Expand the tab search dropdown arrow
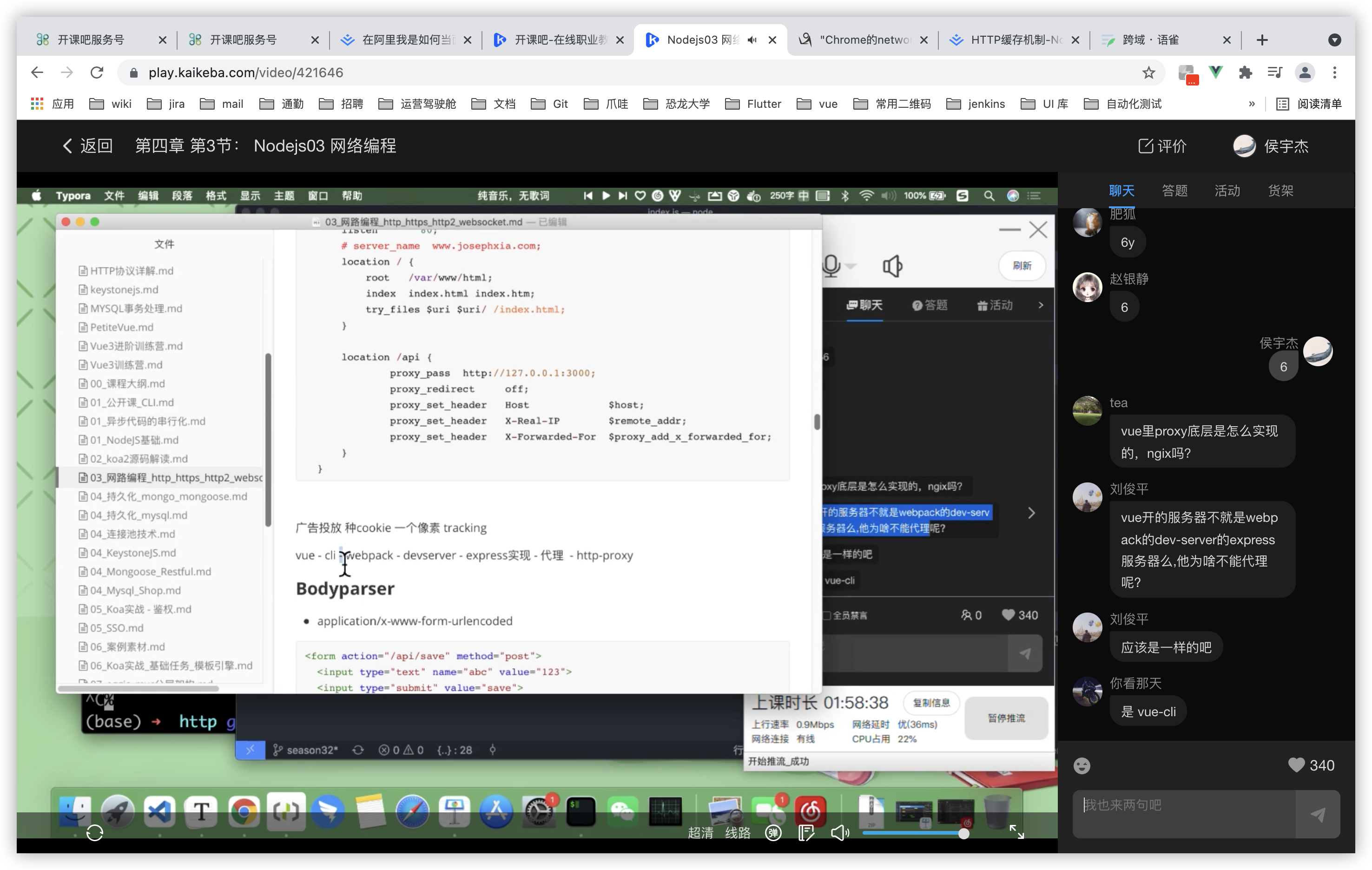This screenshot has width=1372, height=870. (1334, 40)
